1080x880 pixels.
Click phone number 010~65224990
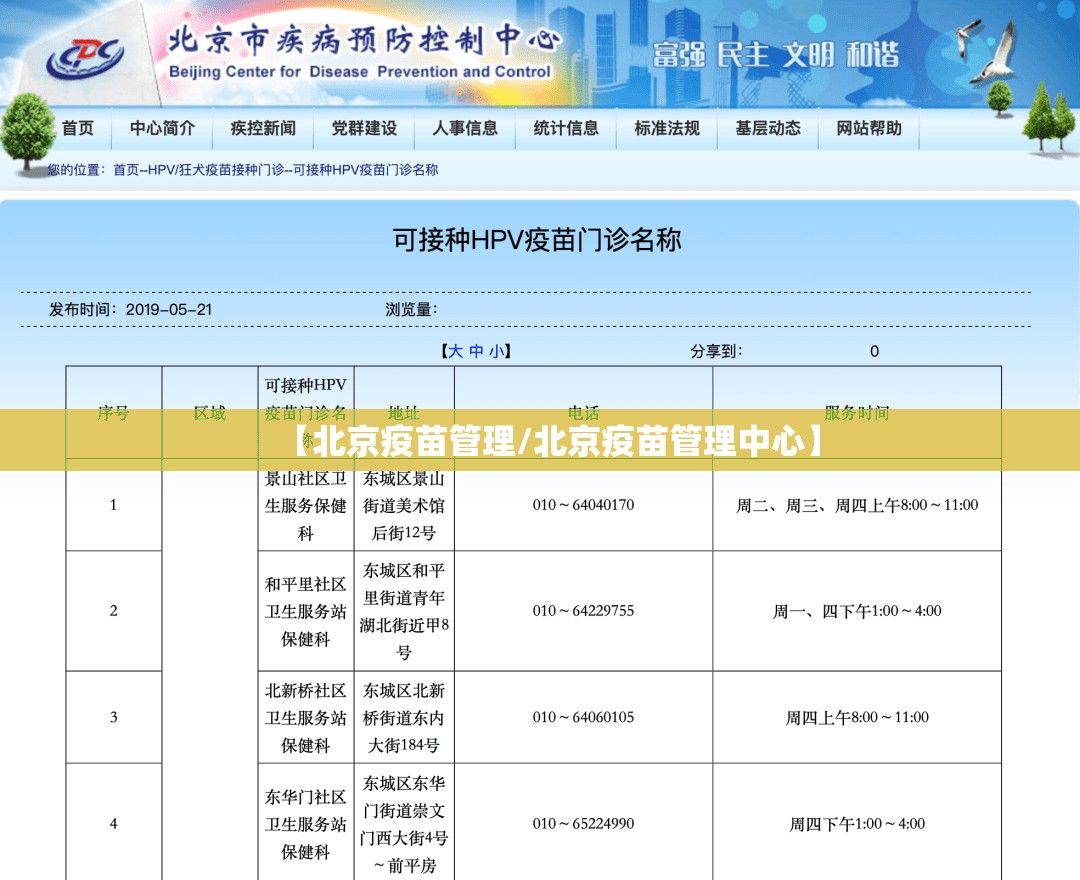tap(583, 824)
